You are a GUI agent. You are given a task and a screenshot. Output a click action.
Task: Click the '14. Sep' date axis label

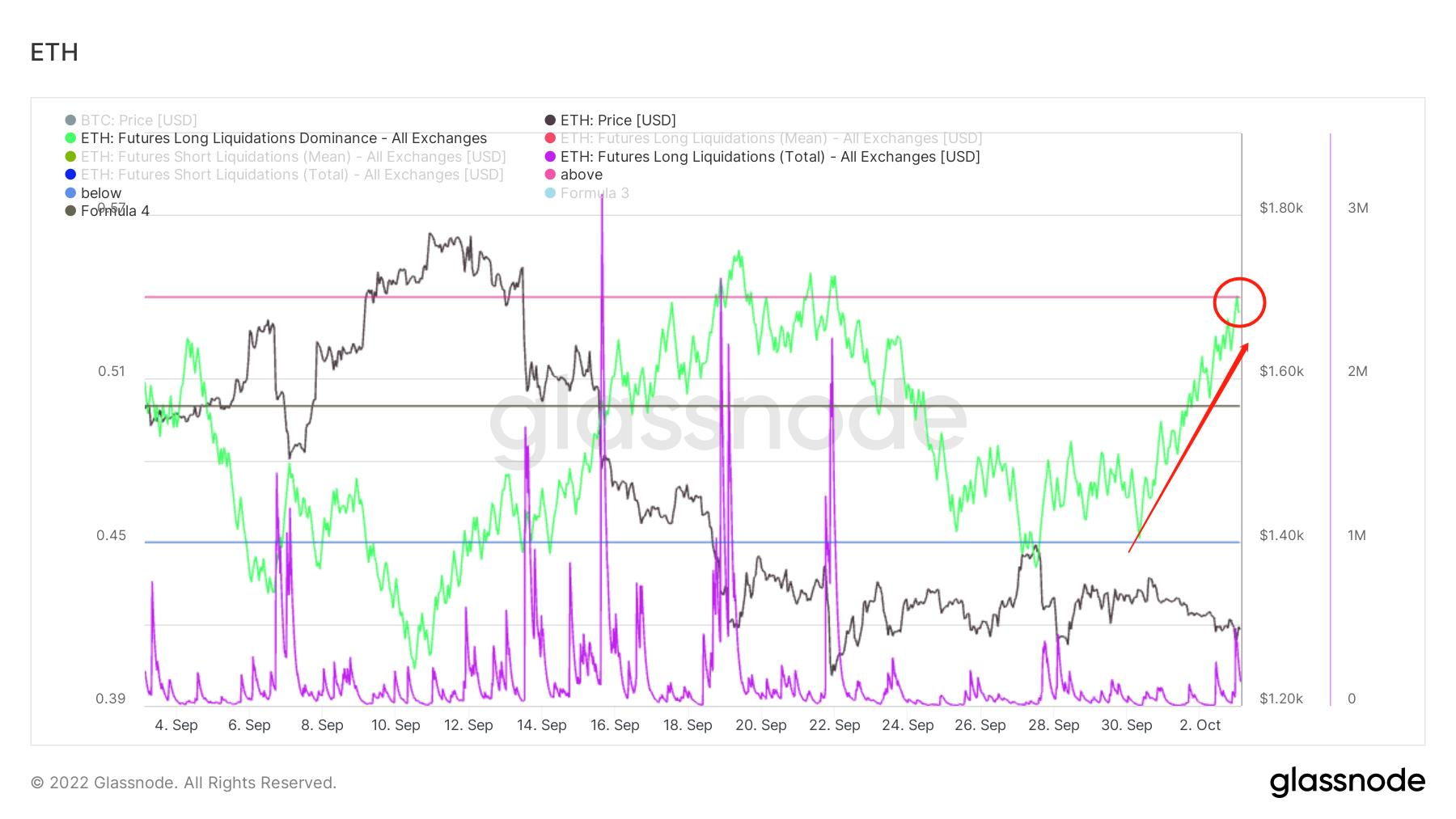click(542, 725)
